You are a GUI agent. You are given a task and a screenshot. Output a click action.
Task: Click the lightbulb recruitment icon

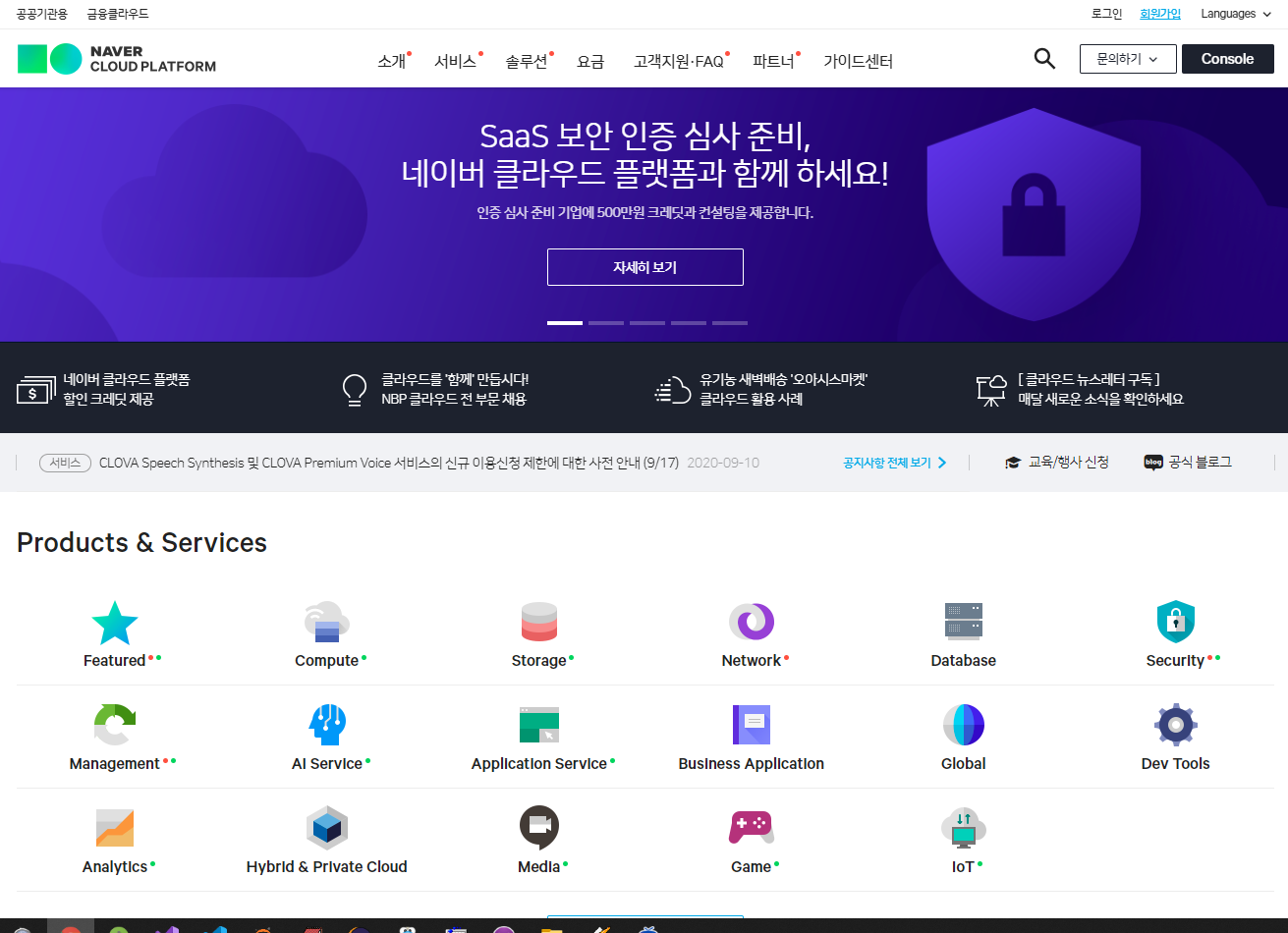(354, 390)
